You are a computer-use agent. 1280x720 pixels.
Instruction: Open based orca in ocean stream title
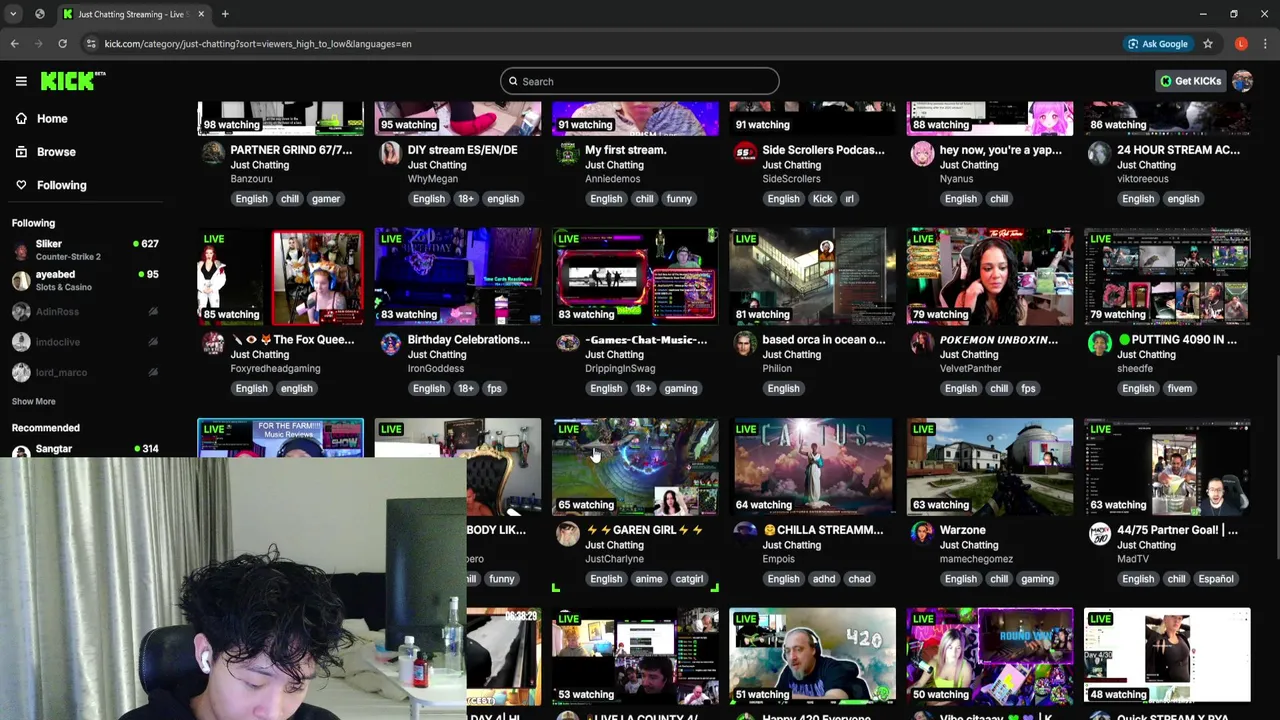coord(824,340)
